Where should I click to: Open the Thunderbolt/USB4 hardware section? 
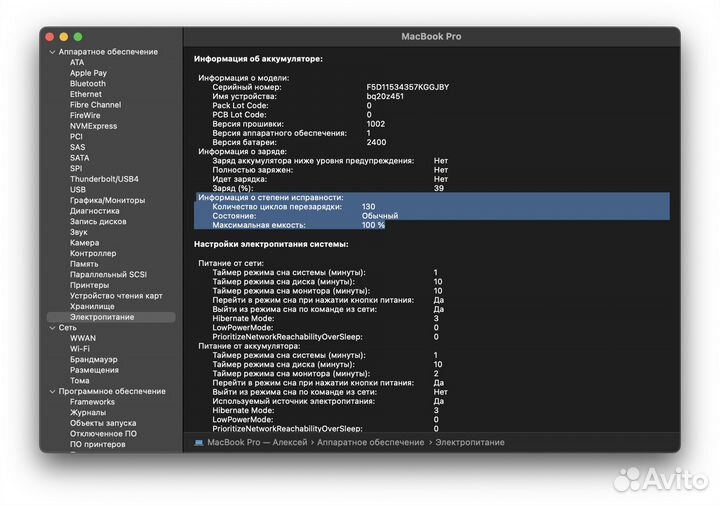104,179
